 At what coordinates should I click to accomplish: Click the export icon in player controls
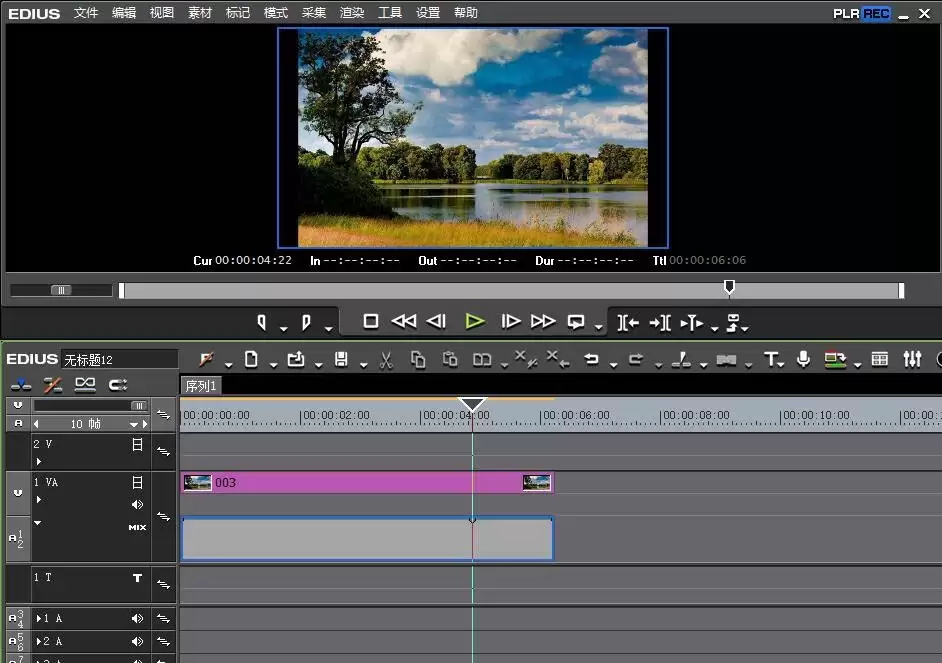(733, 322)
